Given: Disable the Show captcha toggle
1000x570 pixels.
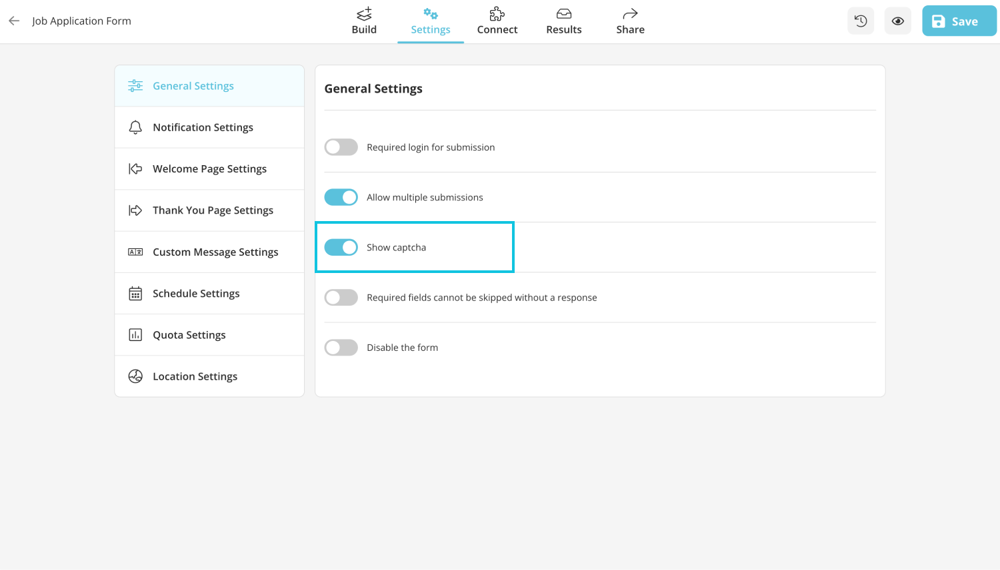Looking at the screenshot, I should tap(341, 247).
